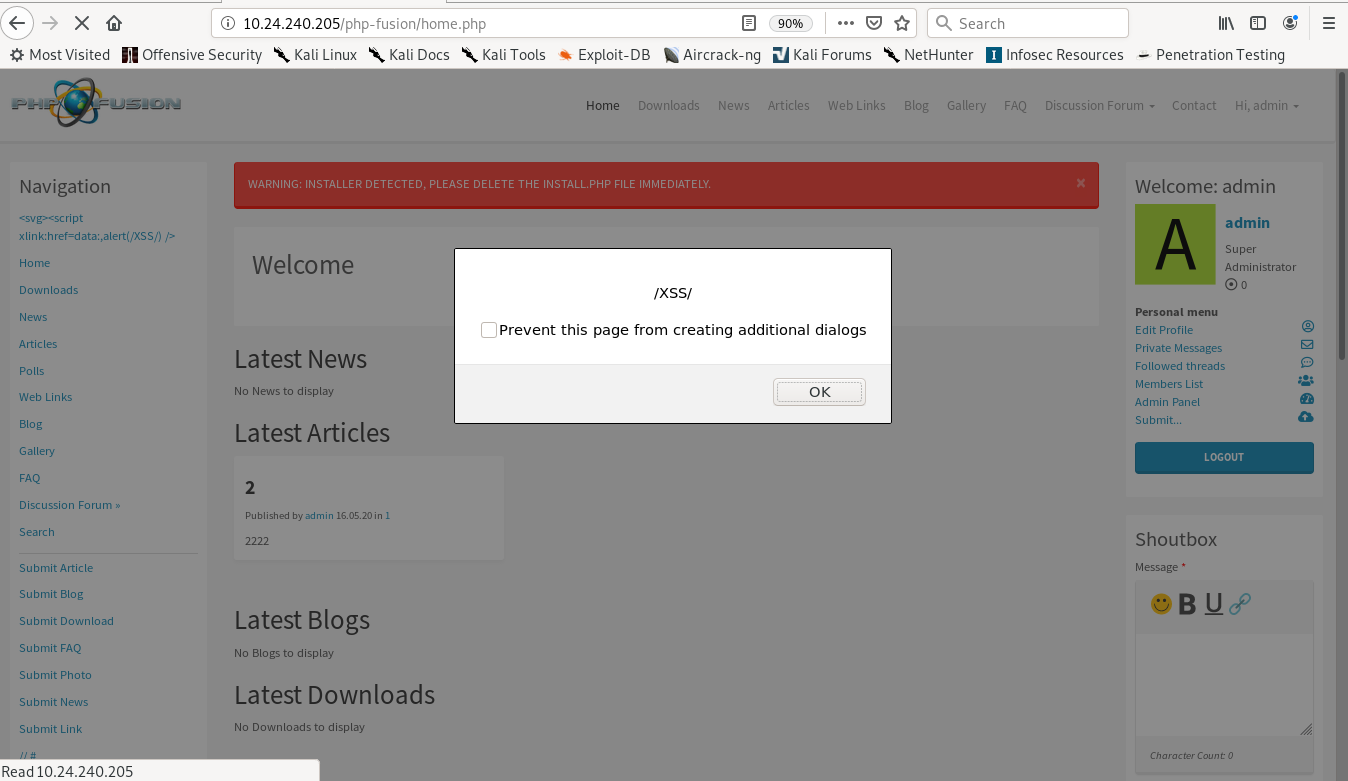Select Web Links in top navigation
This screenshot has width=1348, height=781.
[x=857, y=106]
